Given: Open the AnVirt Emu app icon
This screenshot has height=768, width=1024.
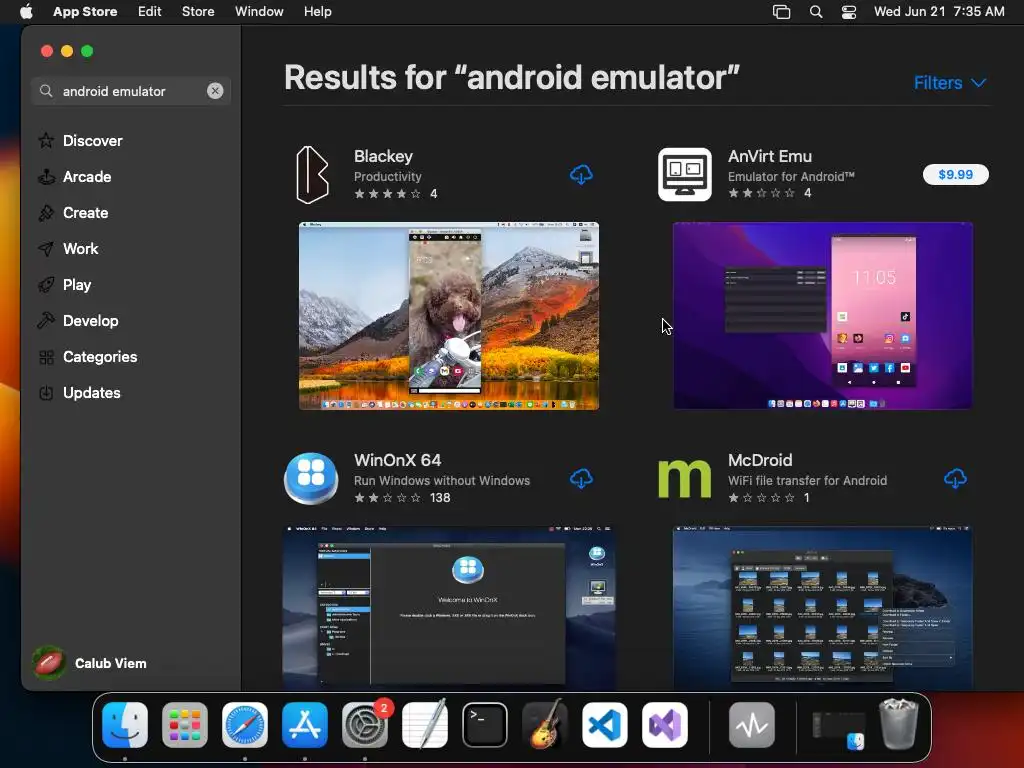Looking at the screenshot, I should (684, 174).
